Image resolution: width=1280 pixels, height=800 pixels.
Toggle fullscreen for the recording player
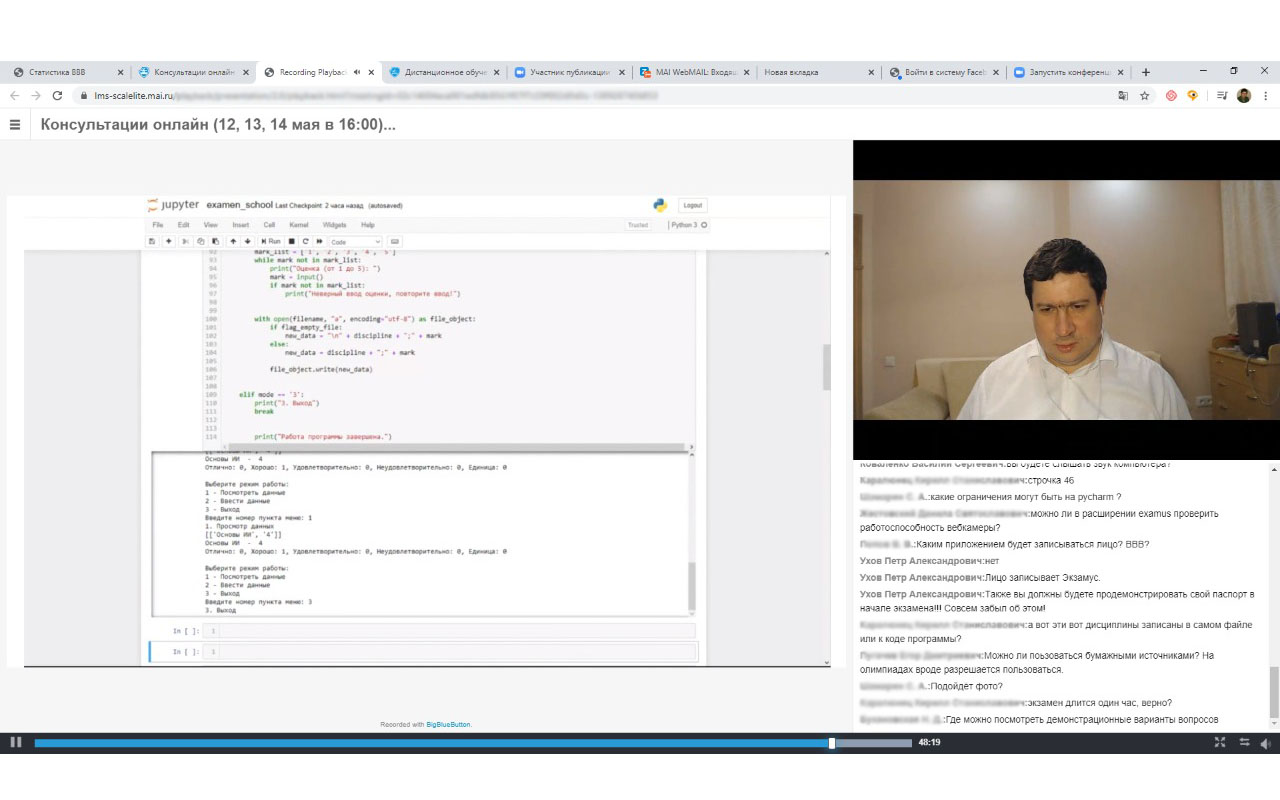(x=1219, y=742)
